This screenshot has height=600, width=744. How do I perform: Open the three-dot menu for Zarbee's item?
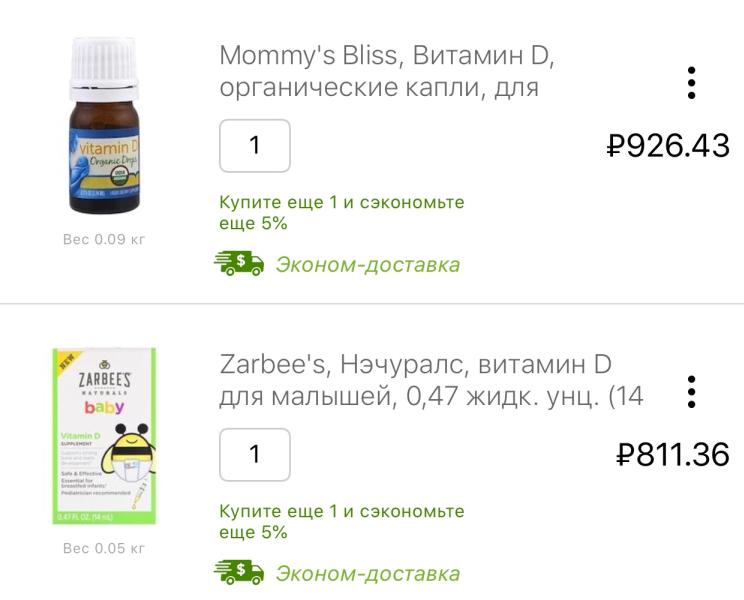[691, 392]
